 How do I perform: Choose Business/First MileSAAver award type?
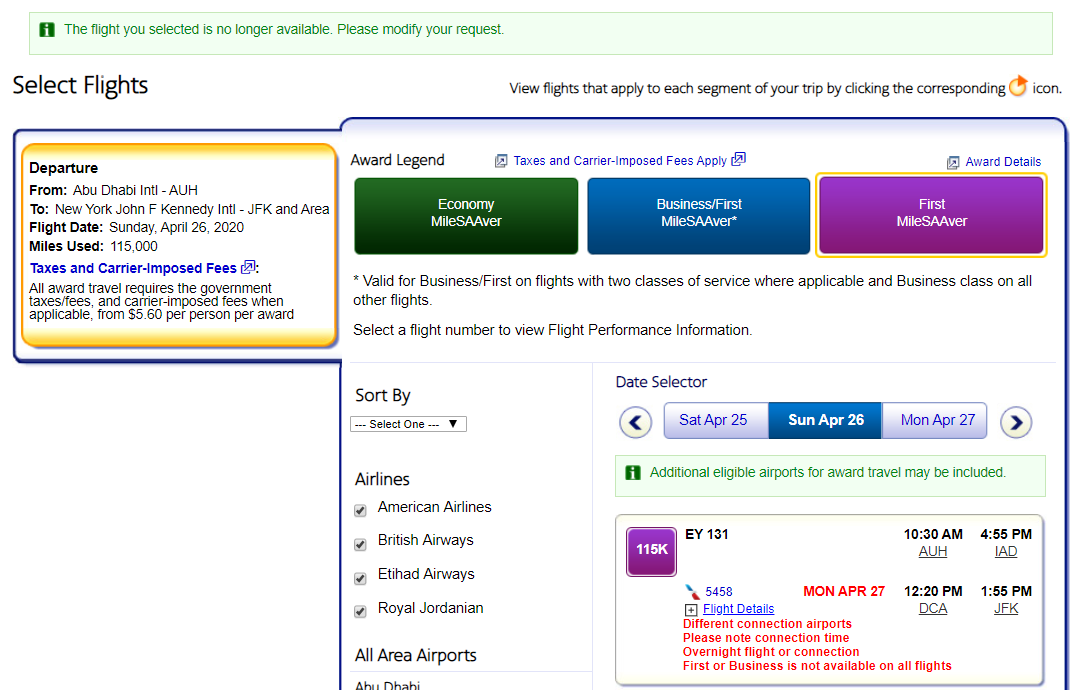[x=699, y=216]
